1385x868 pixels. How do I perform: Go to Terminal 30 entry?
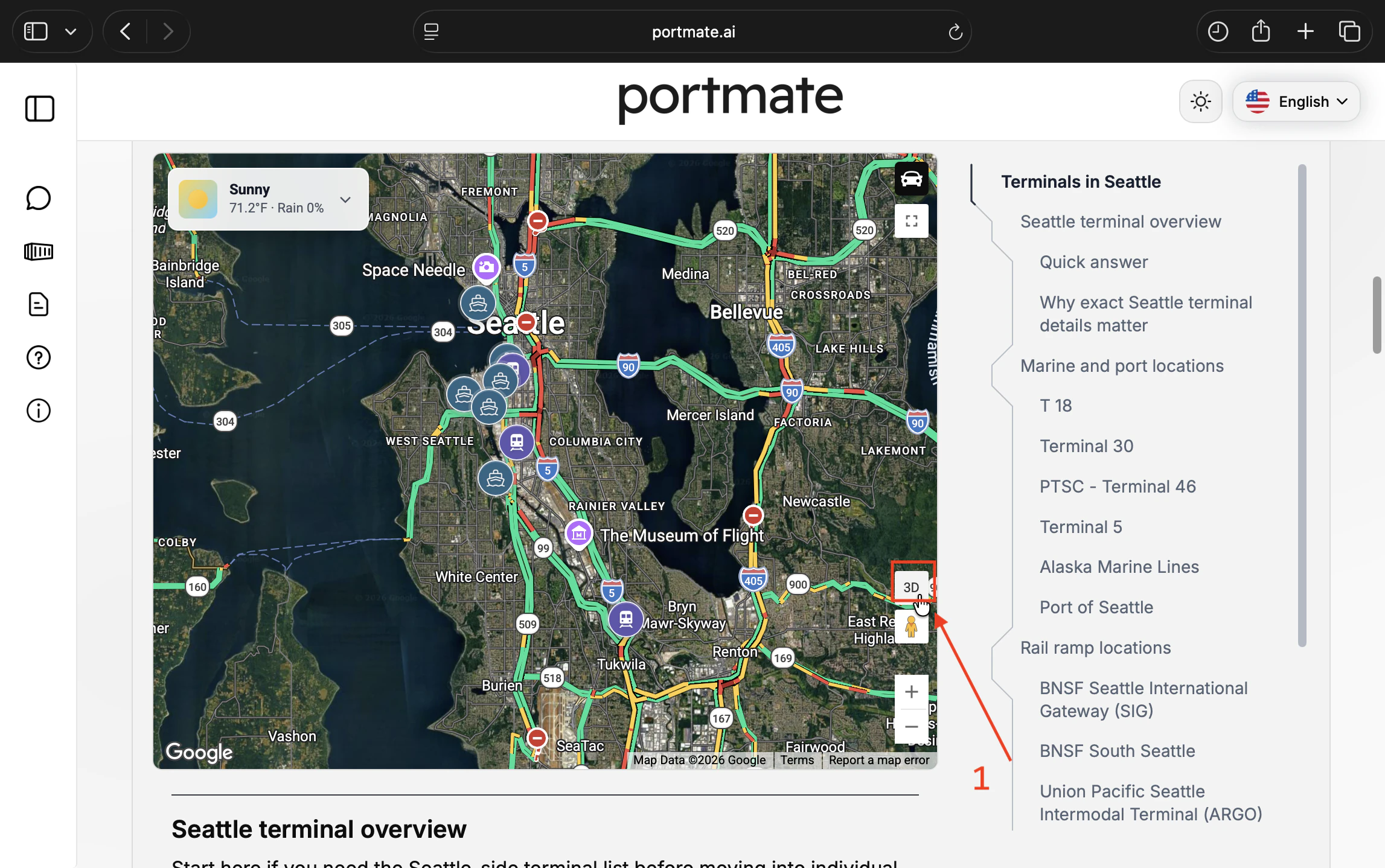click(x=1086, y=446)
